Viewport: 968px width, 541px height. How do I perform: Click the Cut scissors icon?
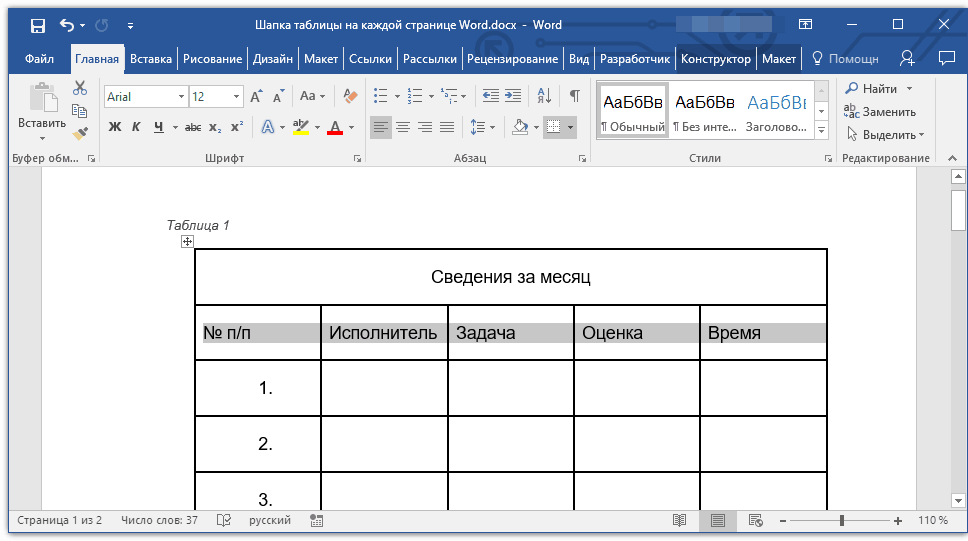pos(80,88)
